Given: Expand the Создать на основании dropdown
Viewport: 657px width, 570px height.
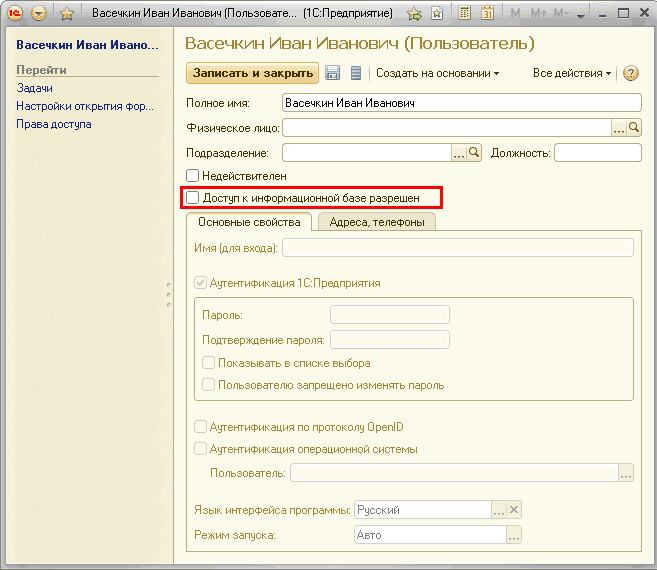Looking at the screenshot, I should point(437,73).
